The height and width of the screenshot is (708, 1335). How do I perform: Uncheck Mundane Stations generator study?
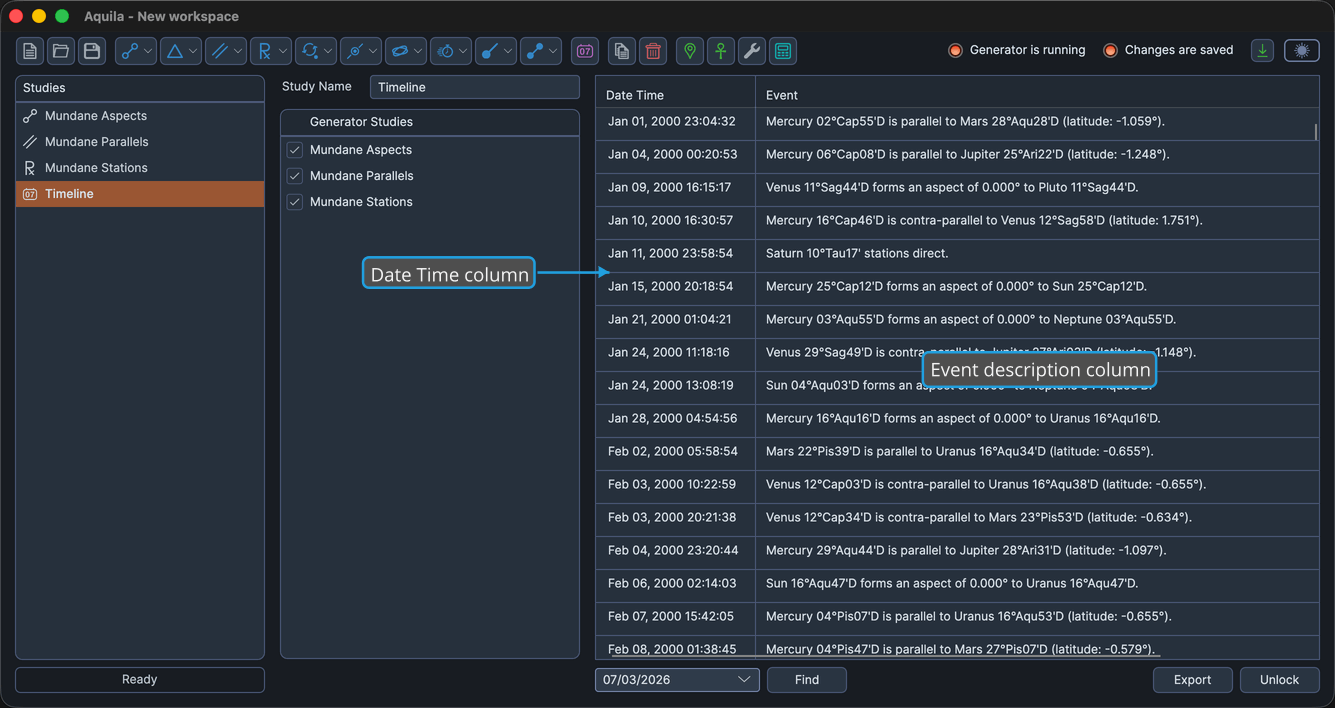(x=295, y=202)
